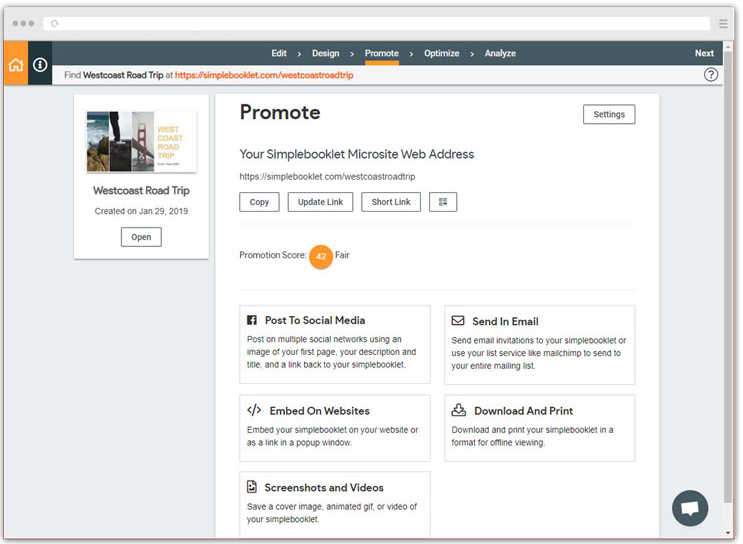743x544 pixels.
Task: Open help question mark icon
Action: 711,74
